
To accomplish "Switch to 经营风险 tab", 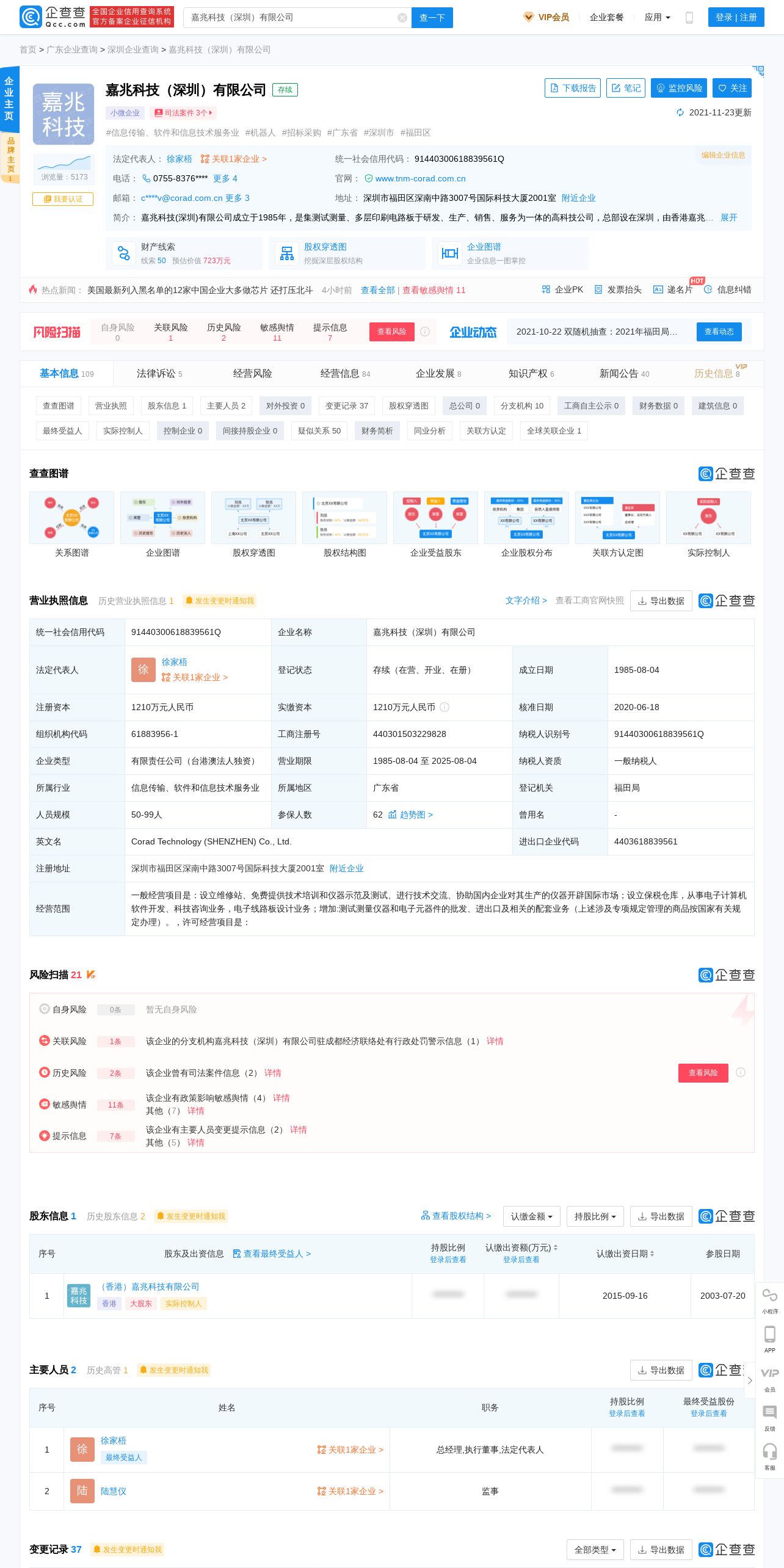I will click(253, 374).
